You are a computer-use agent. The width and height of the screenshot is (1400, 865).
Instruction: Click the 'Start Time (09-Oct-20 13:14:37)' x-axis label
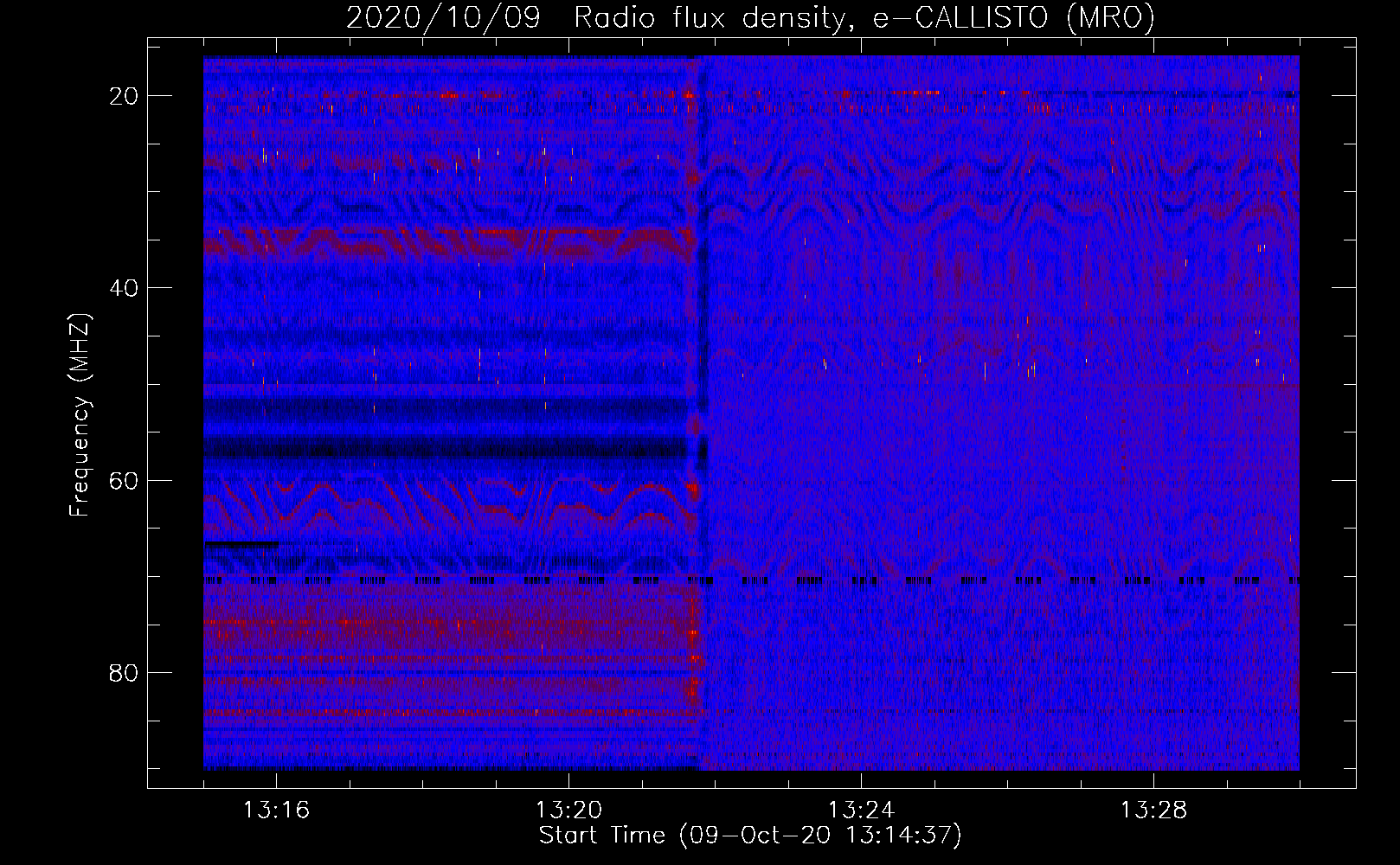pos(750,836)
